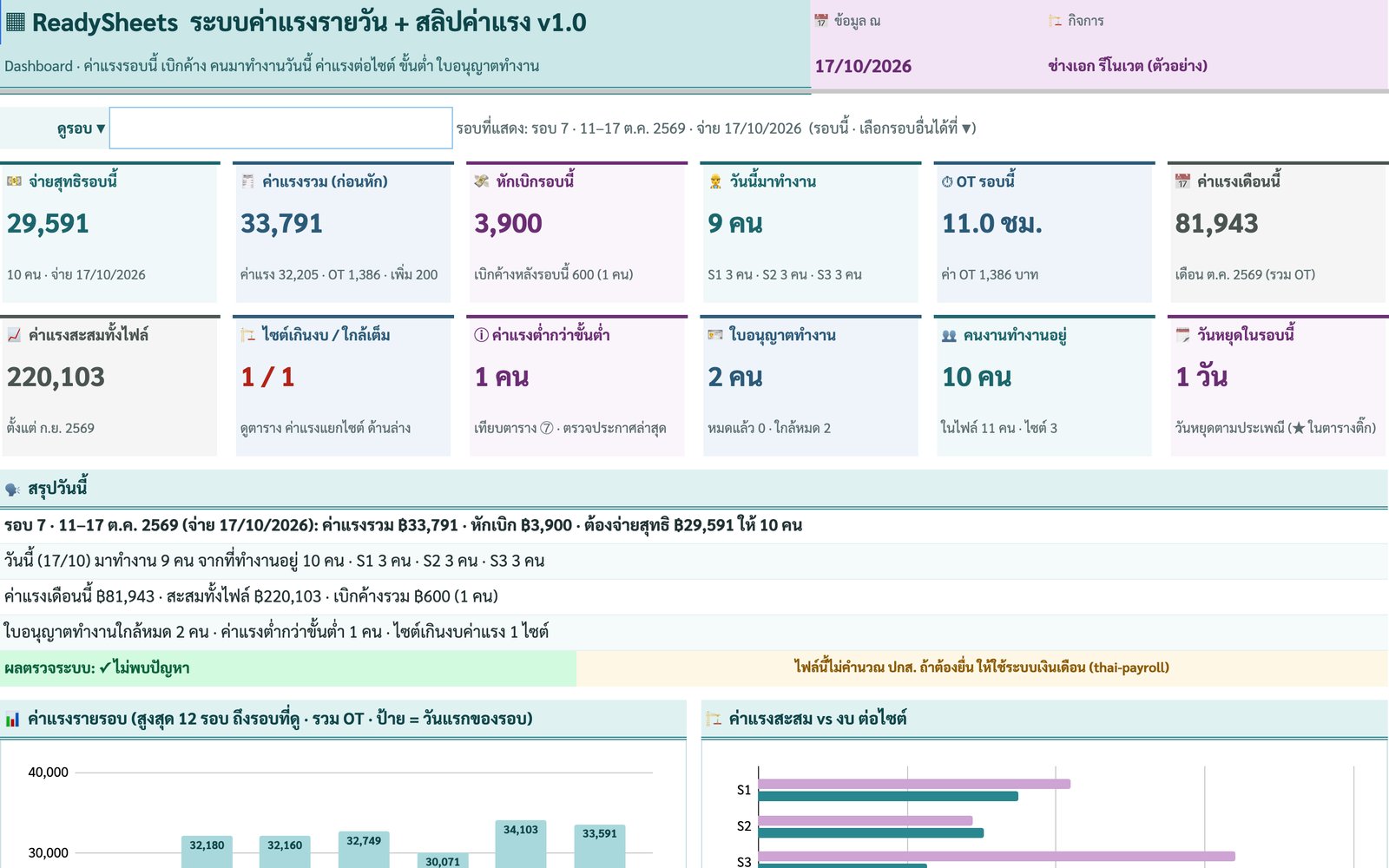Click cumulative wage value 220,103
The width and height of the screenshot is (1389, 868).
(56, 378)
